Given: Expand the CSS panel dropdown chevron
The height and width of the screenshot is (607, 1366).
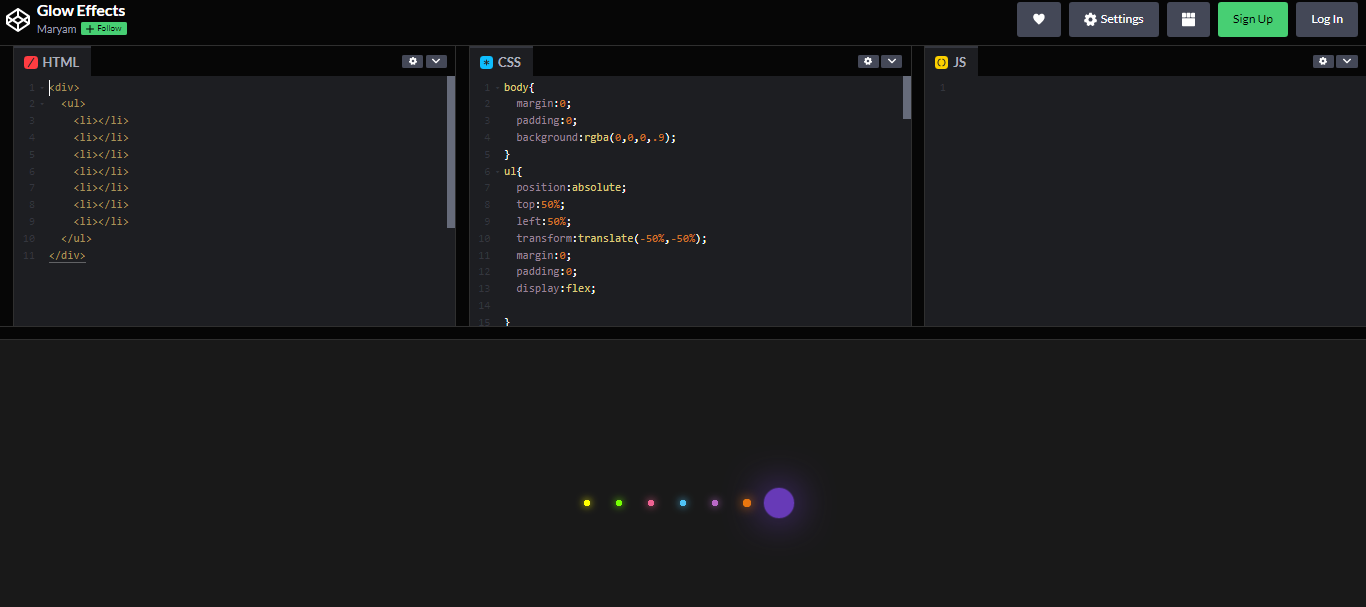Looking at the screenshot, I should (891, 61).
